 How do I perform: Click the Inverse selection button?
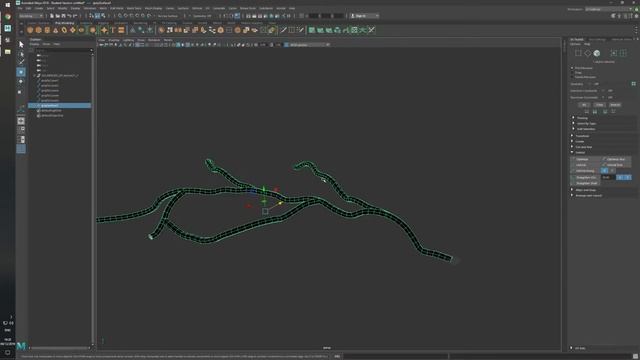(615, 105)
